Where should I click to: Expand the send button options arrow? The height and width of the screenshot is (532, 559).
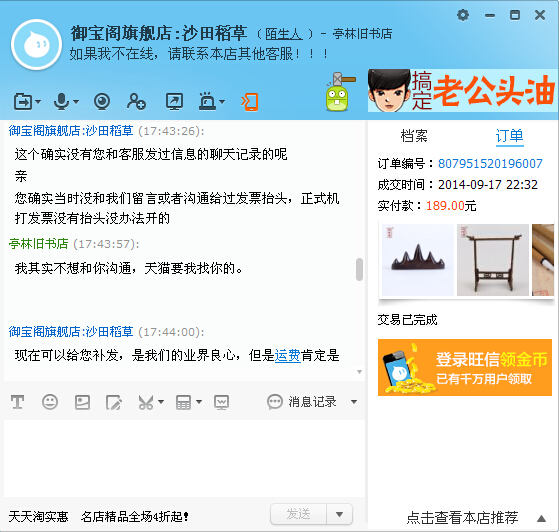click(339, 514)
